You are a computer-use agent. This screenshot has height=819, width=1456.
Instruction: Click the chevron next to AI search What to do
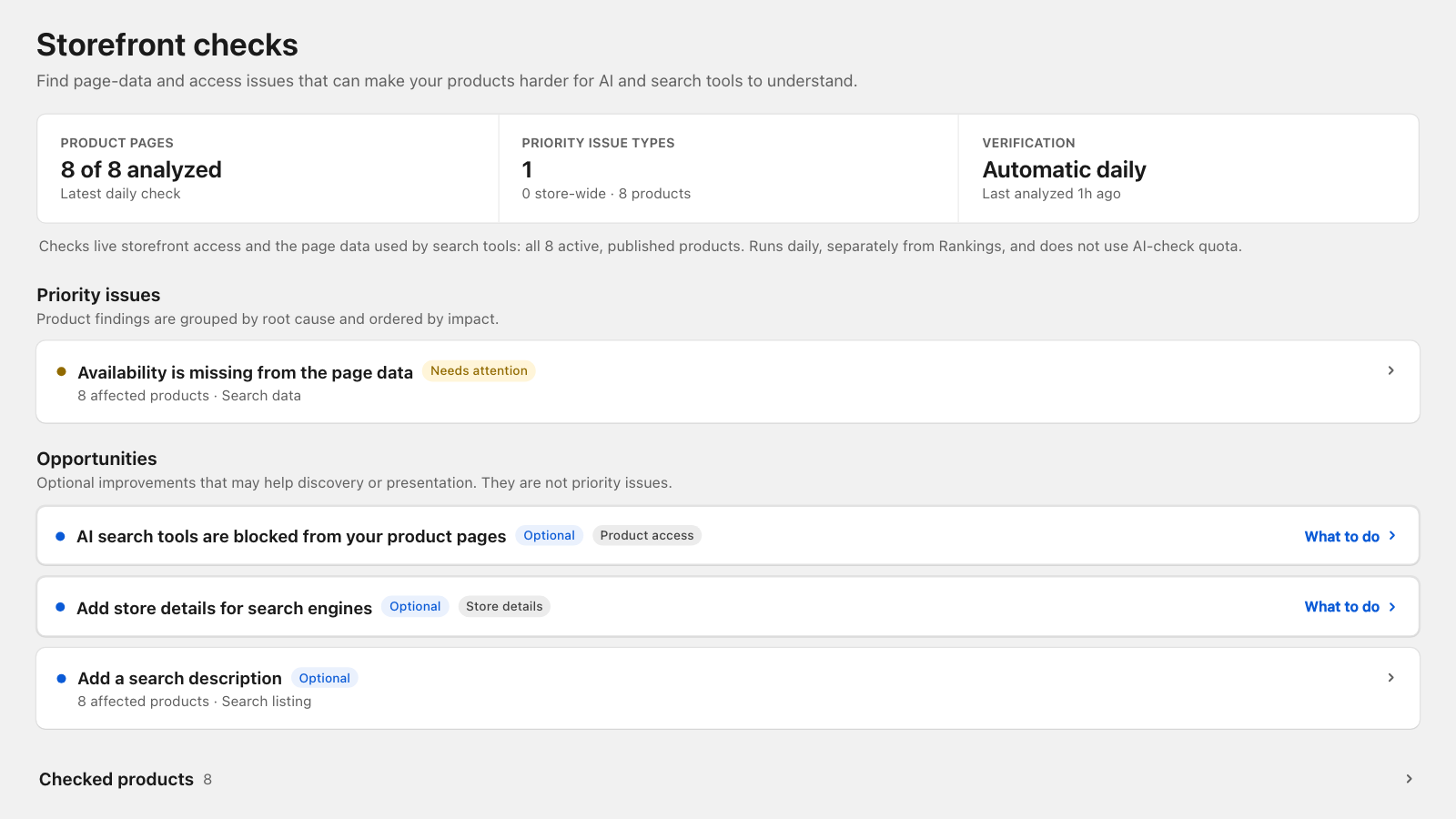click(1392, 536)
